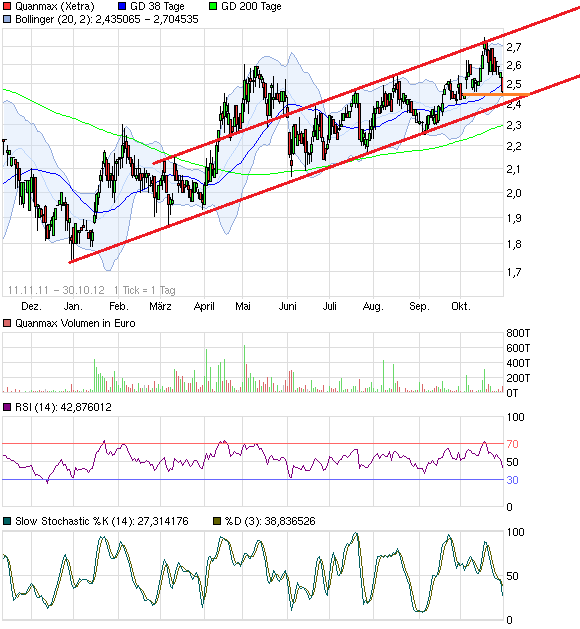Click the Bollinger value text 2,435065 – 2,704535
The width and height of the screenshot is (580, 629).
(147, 19)
